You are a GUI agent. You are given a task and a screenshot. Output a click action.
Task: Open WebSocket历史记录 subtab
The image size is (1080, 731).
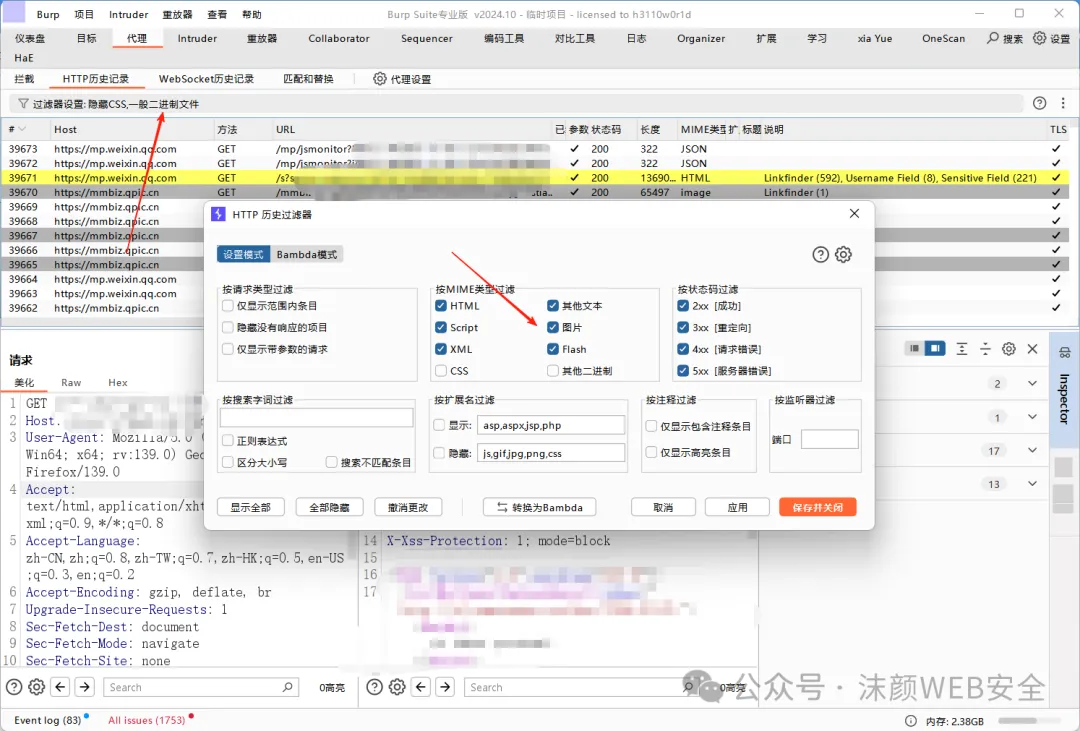[x=206, y=79]
